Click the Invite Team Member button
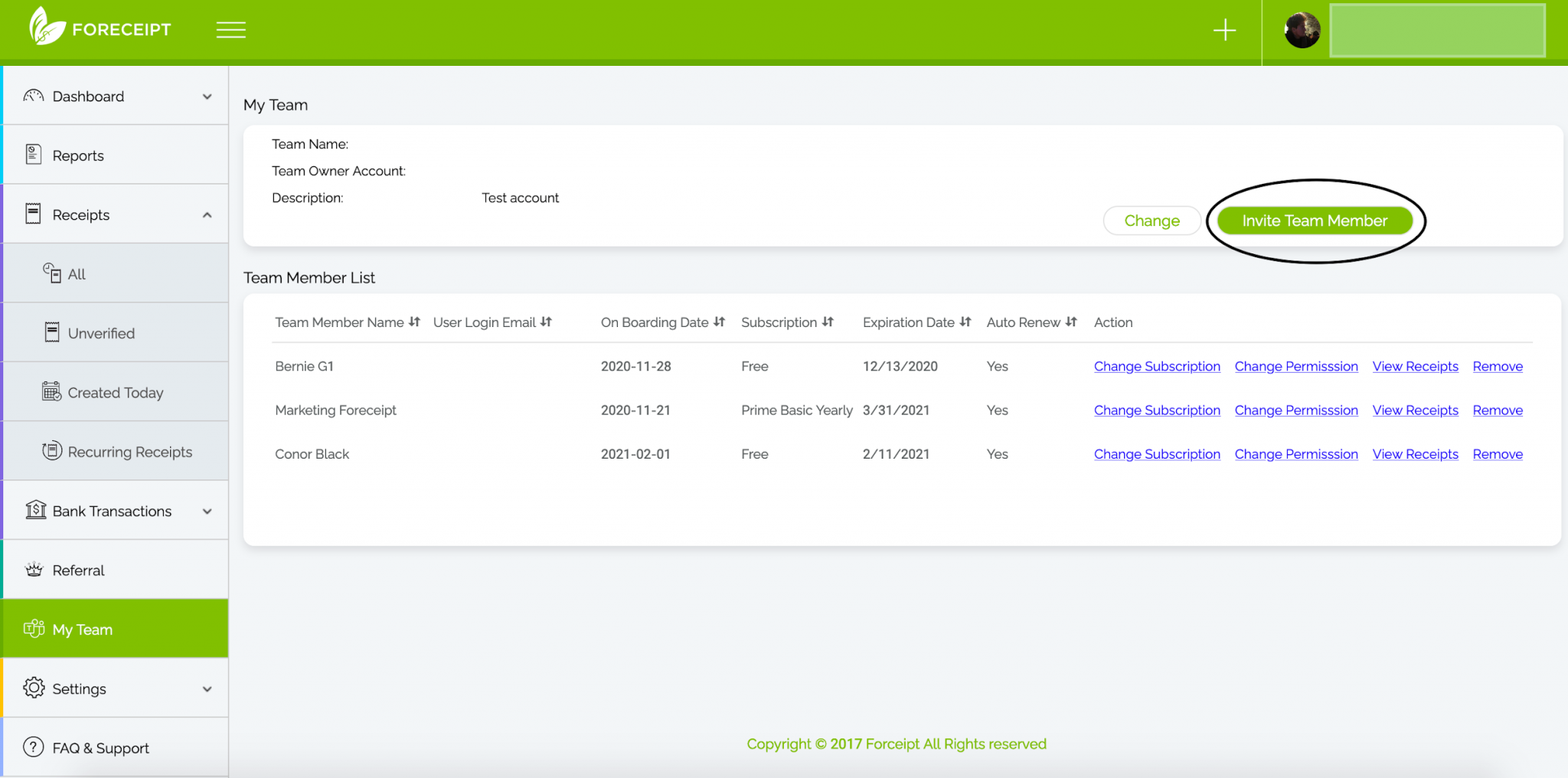This screenshot has width=1568, height=778. (1315, 221)
